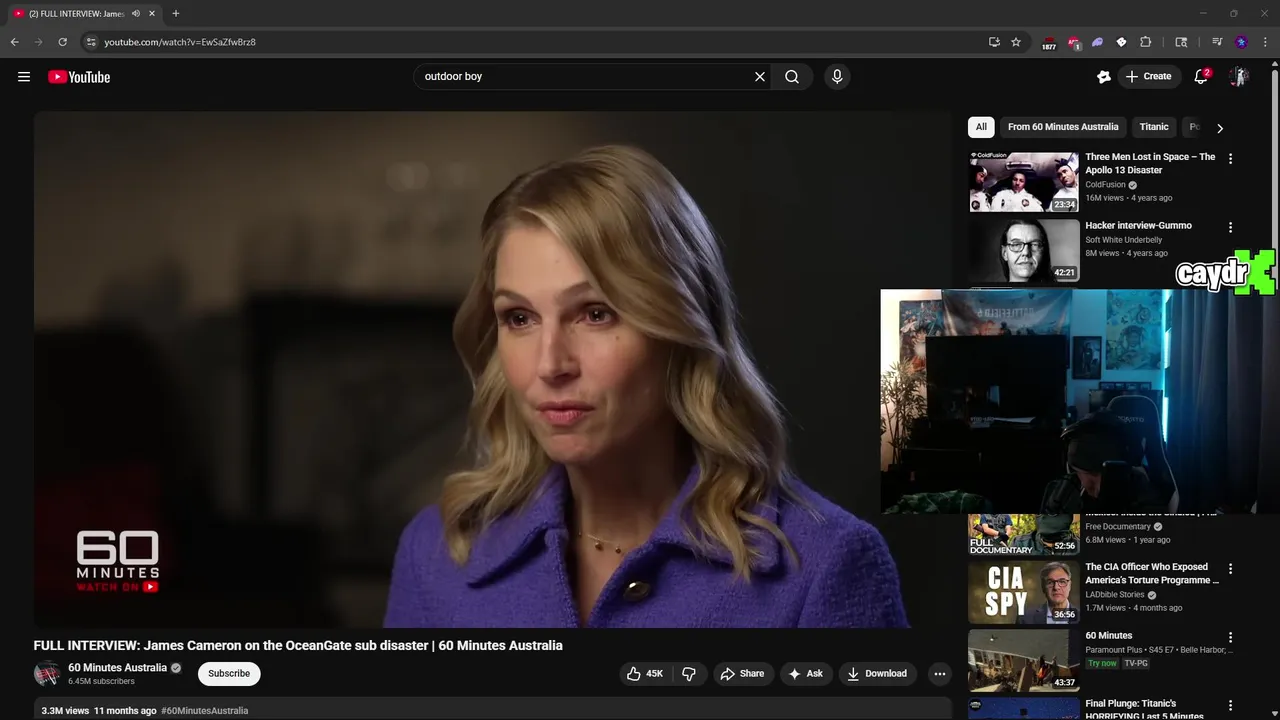Open options for CIA Officer video
1280x720 pixels.
point(1230,569)
